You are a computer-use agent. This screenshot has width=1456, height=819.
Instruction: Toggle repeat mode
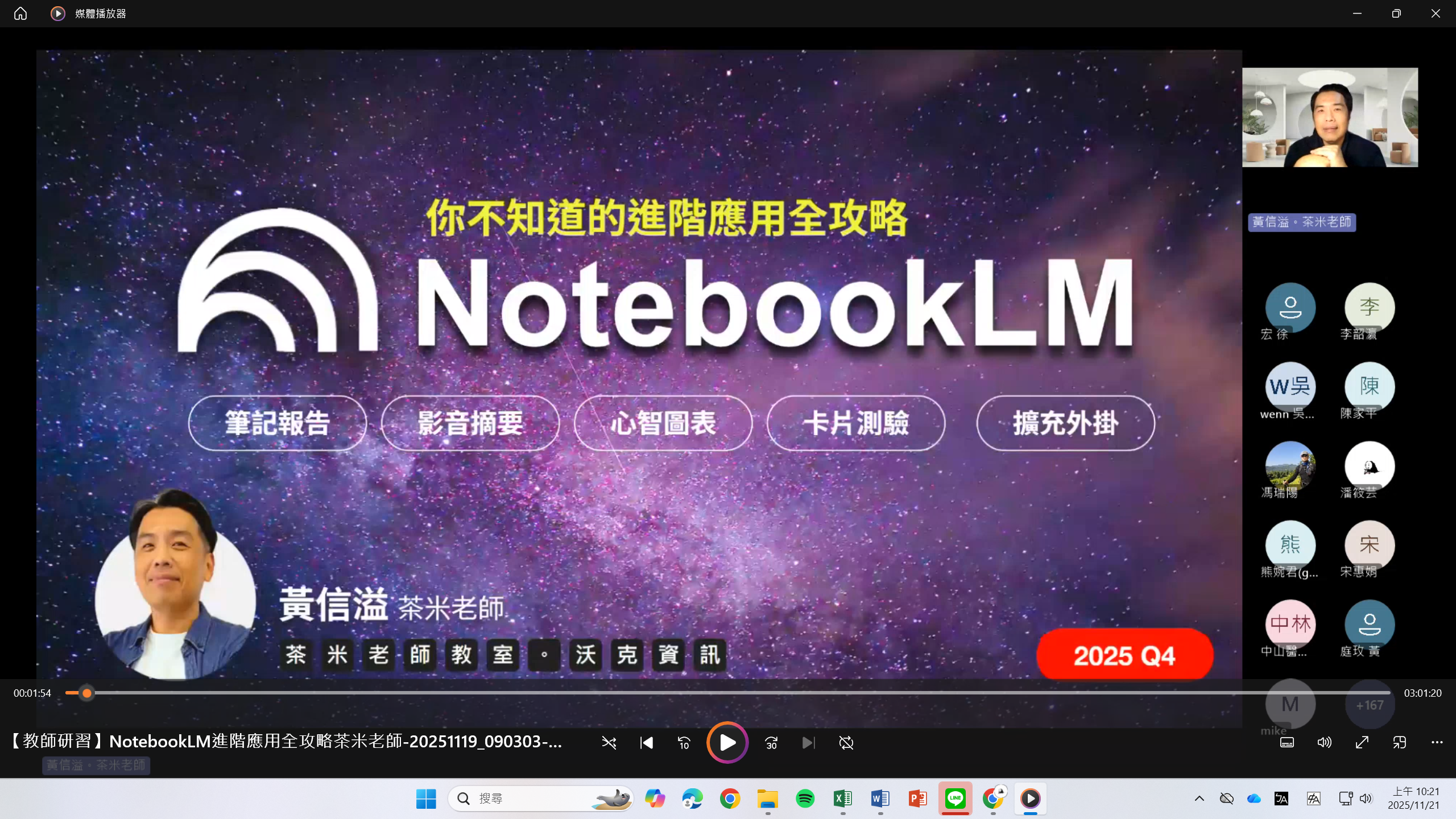846,743
